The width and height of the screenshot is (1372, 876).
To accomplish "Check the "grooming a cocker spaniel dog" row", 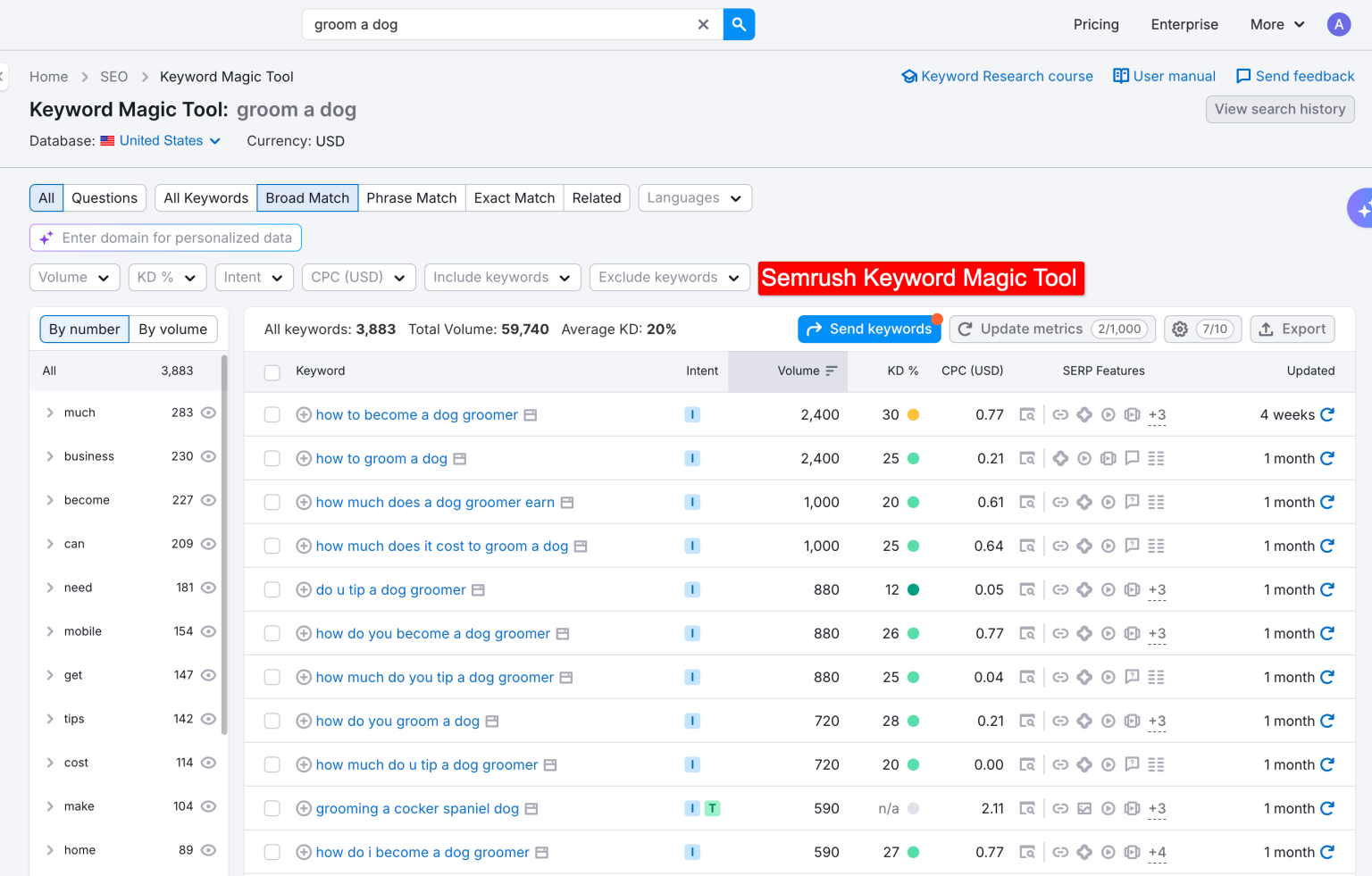I will [272, 808].
